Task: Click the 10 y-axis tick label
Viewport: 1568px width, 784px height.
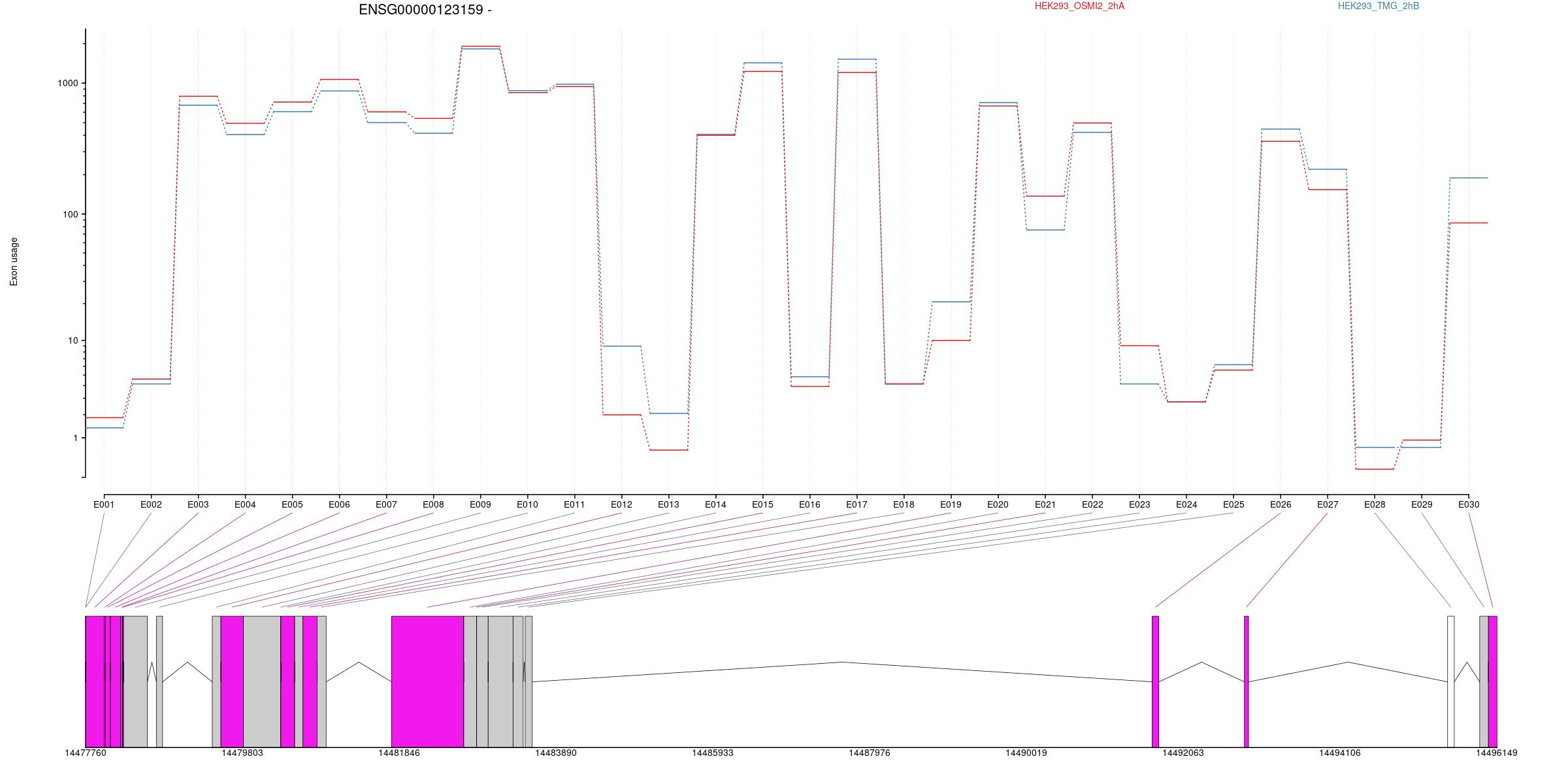Action: pyautogui.click(x=73, y=340)
